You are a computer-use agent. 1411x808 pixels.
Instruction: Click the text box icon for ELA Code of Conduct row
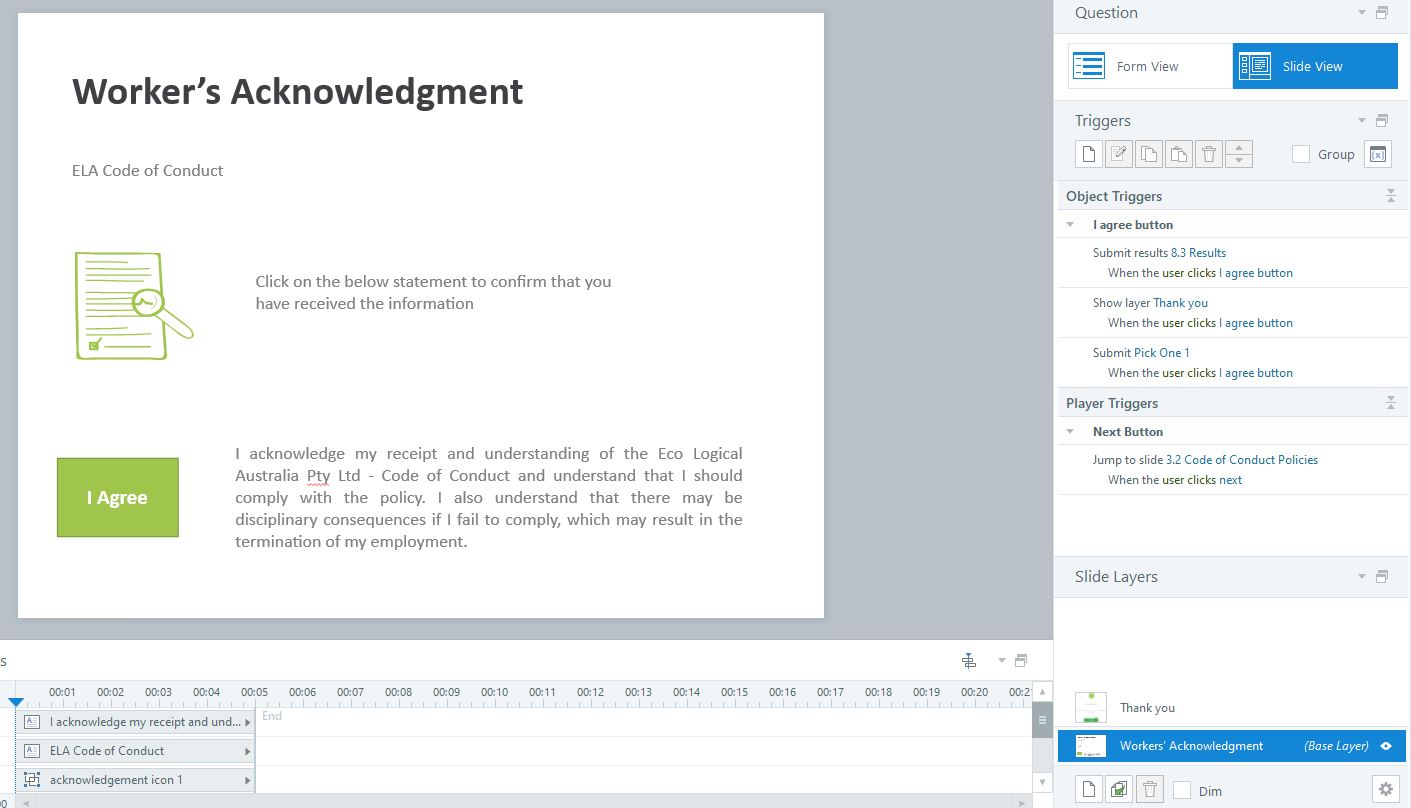click(32, 751)
